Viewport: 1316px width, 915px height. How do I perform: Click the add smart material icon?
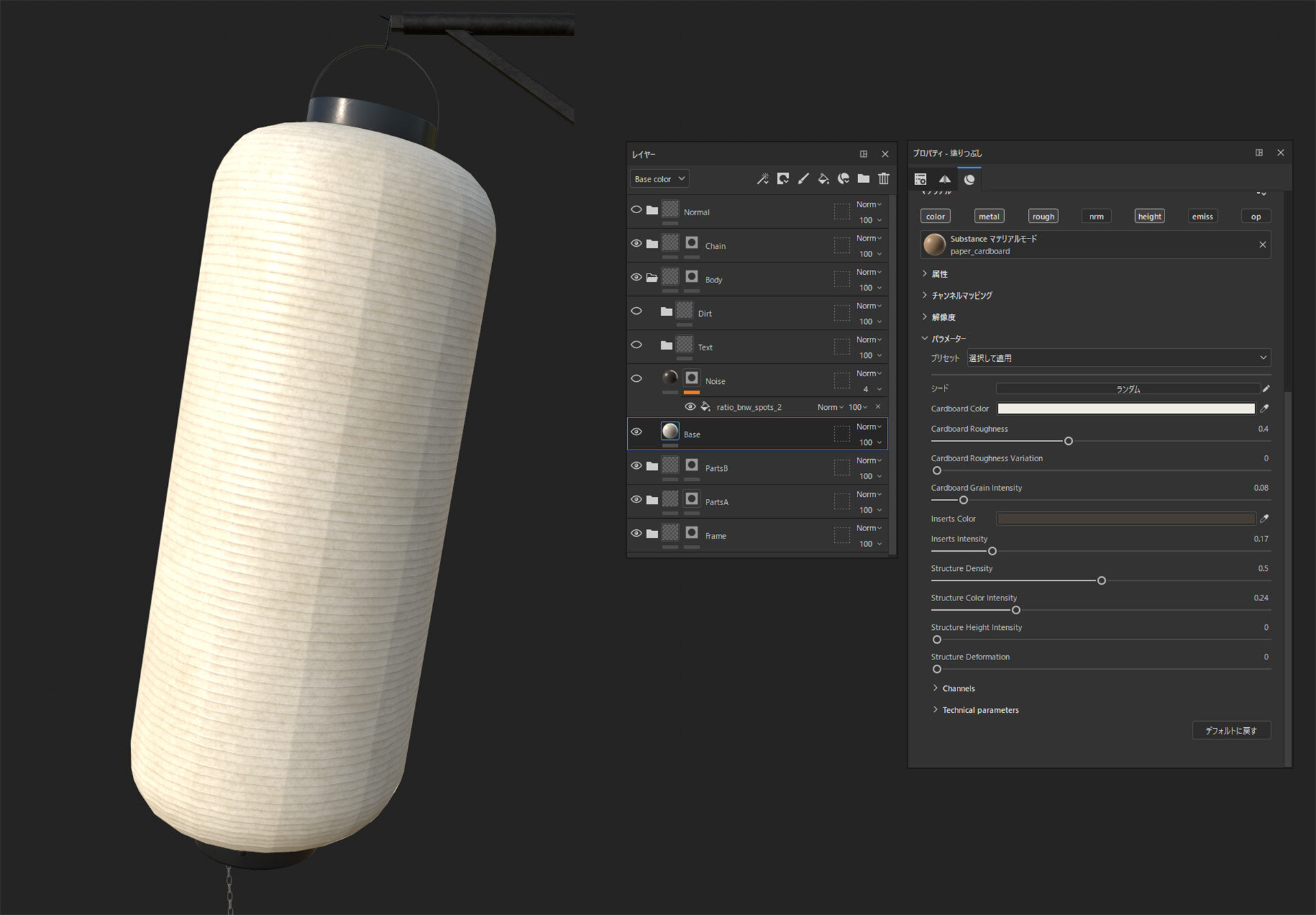click(844, 179)
